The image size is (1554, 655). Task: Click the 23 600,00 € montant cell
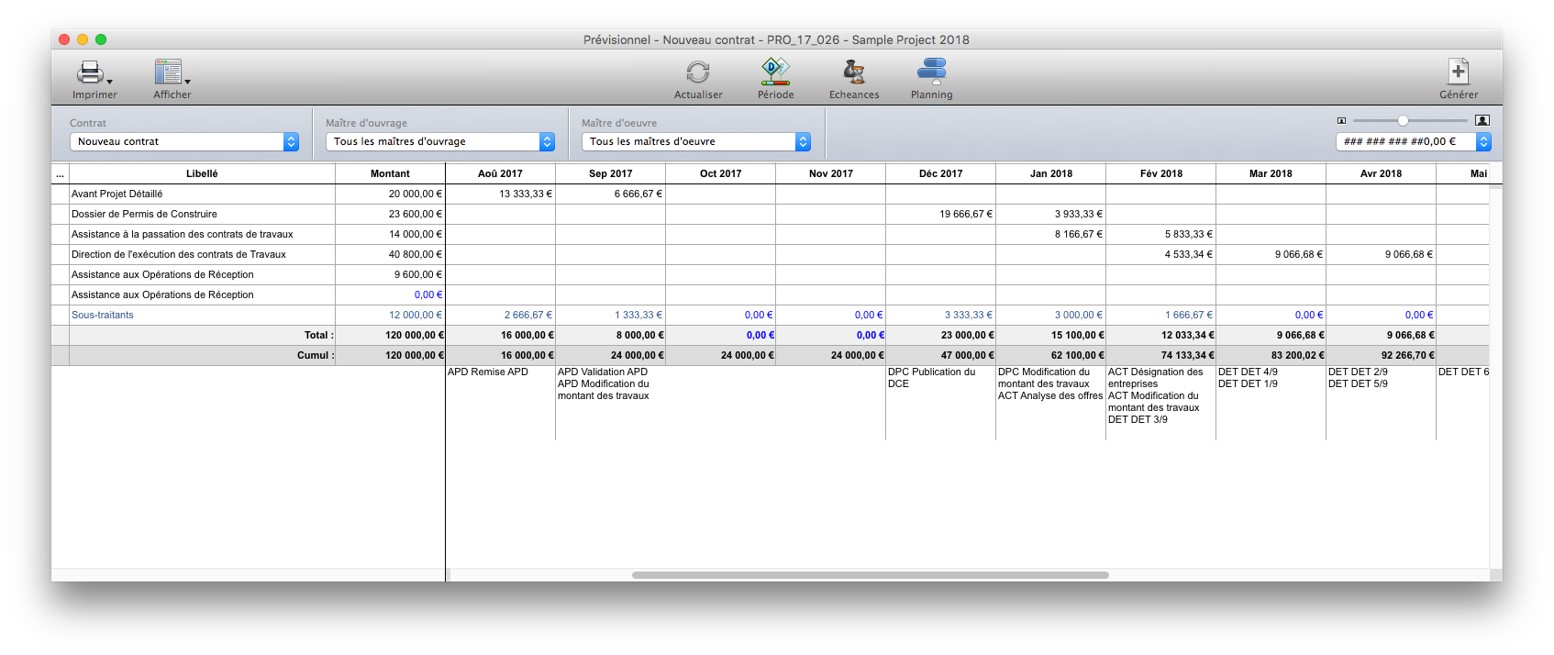[x=390, y=214]
